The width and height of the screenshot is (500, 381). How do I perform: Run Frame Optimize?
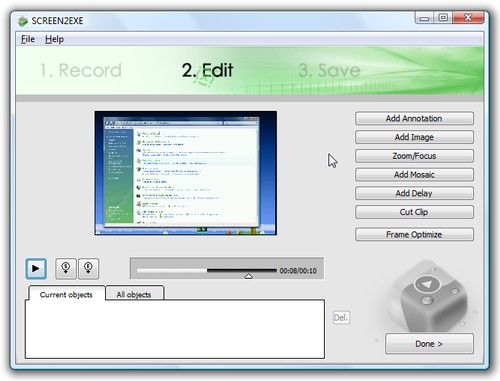pos(414,234)
